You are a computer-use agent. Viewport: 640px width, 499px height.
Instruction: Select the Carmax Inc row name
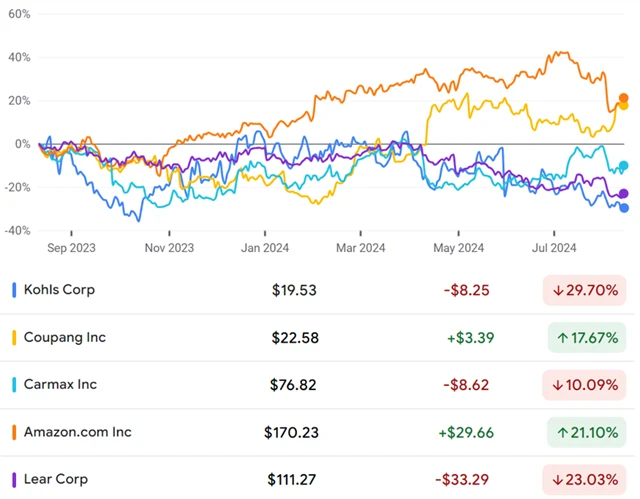[x=62, y=385]
